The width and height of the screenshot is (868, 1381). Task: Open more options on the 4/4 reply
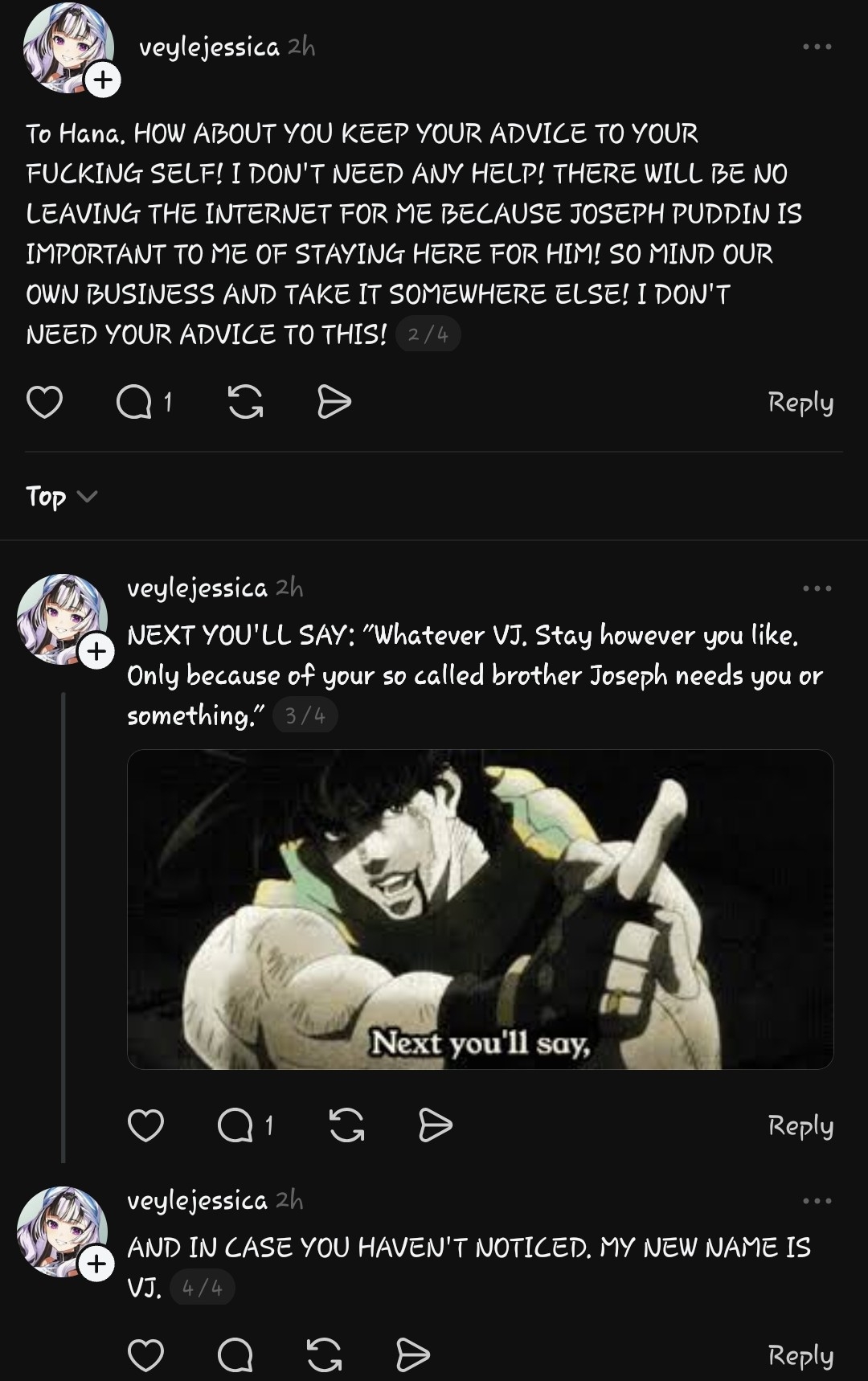pyautogui.click(x=817, y=1201)
